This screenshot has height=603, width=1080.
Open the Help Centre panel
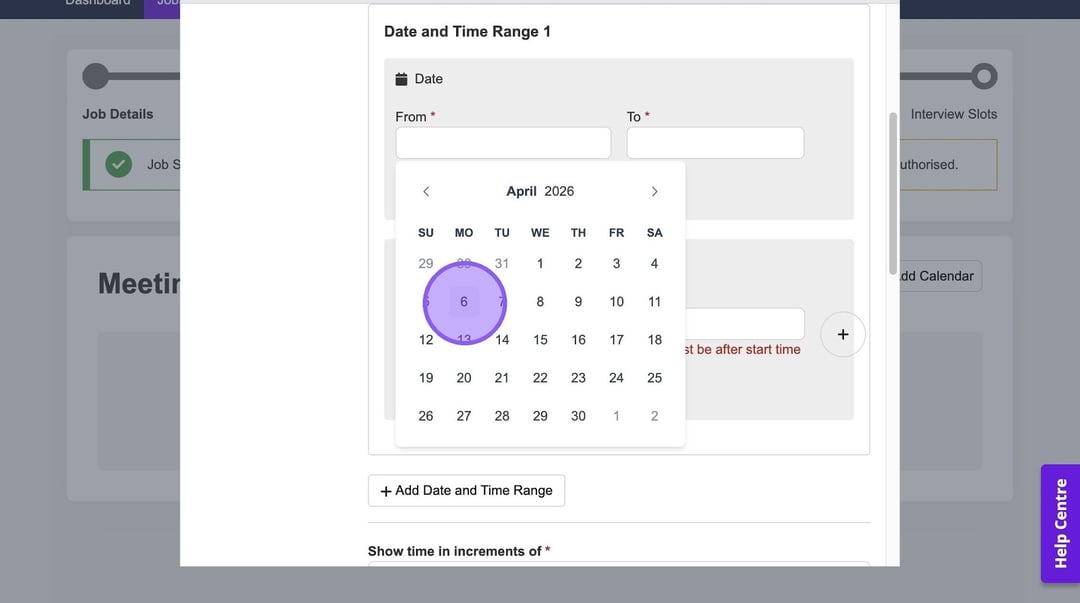1060,523
